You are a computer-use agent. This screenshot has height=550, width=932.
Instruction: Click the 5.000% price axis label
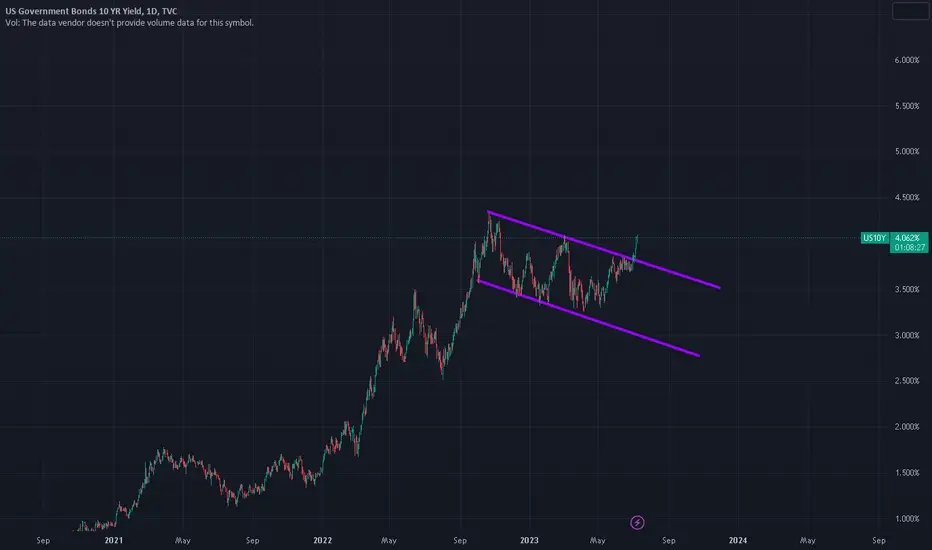click(x=906, y=152)
